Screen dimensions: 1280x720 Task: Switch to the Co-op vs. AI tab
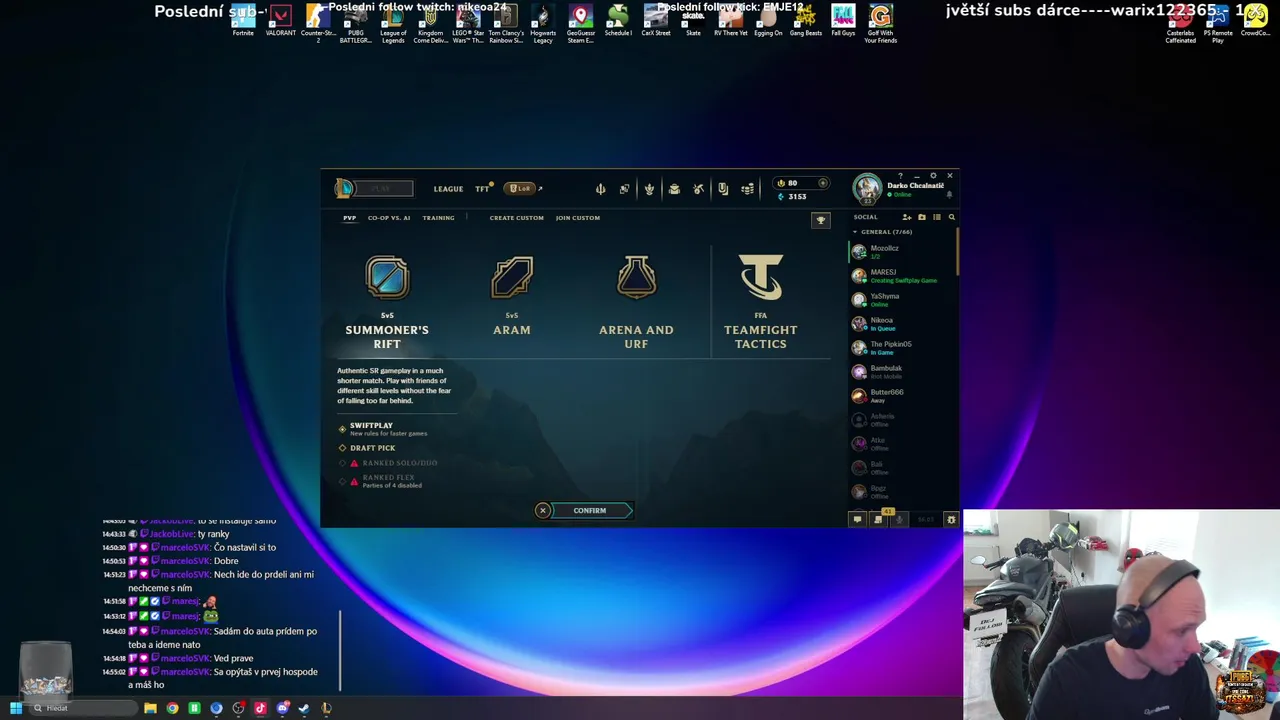click(389, 218)
